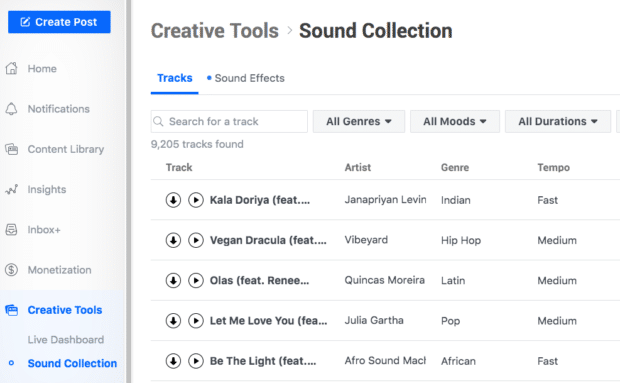620x383 pixels.
Task: Open Inbox+ in the sidebar
Action: pyautogui.click(x=44, y=230)
